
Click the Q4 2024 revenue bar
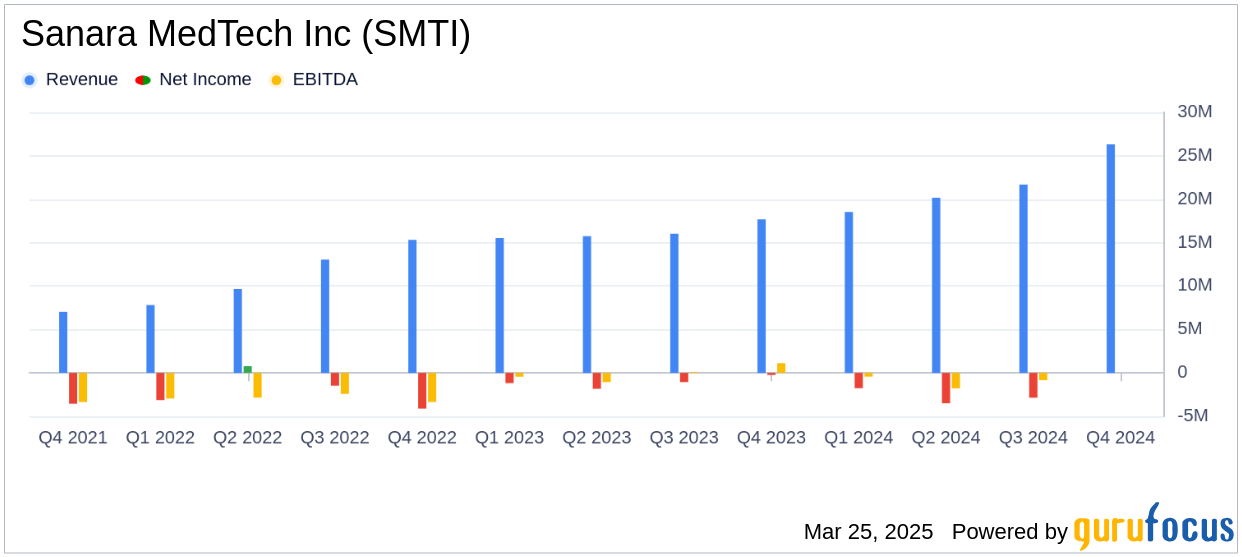point(1111,259)
